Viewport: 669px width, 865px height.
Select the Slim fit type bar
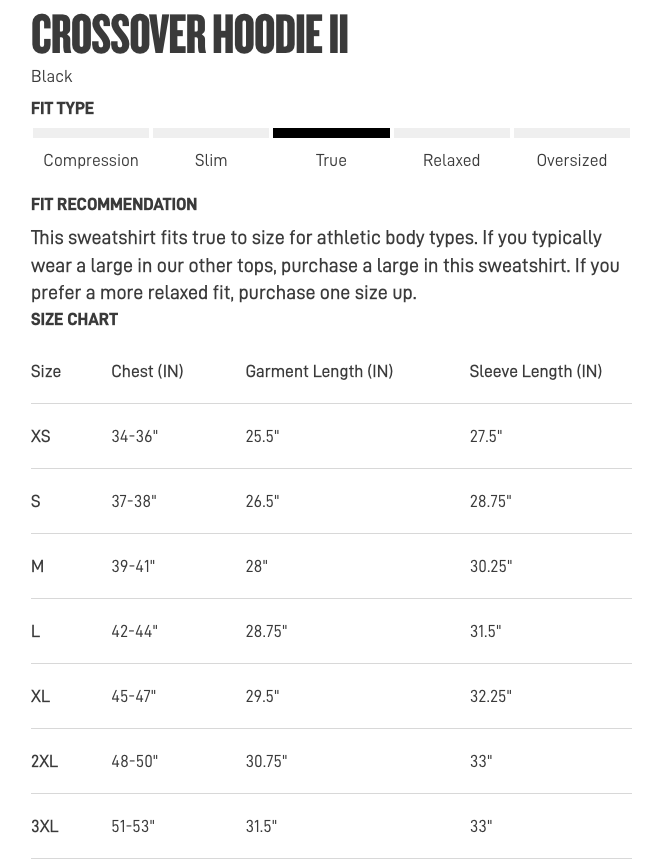[x=211, y=133]
